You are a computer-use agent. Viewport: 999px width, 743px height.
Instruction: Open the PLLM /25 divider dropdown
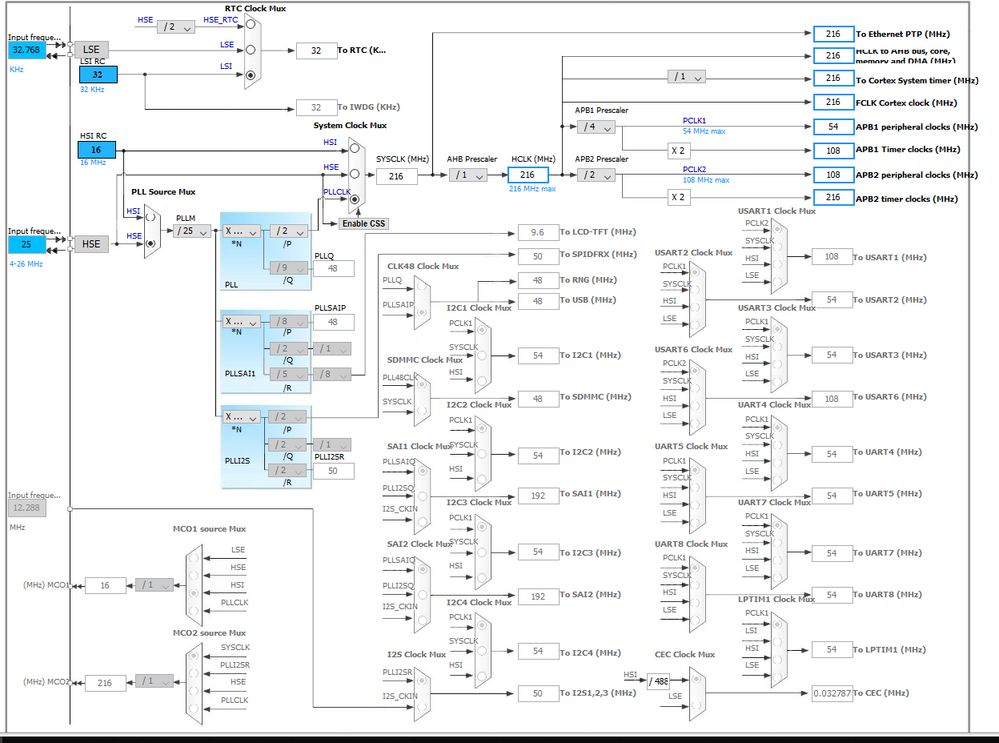coord(192,231)
